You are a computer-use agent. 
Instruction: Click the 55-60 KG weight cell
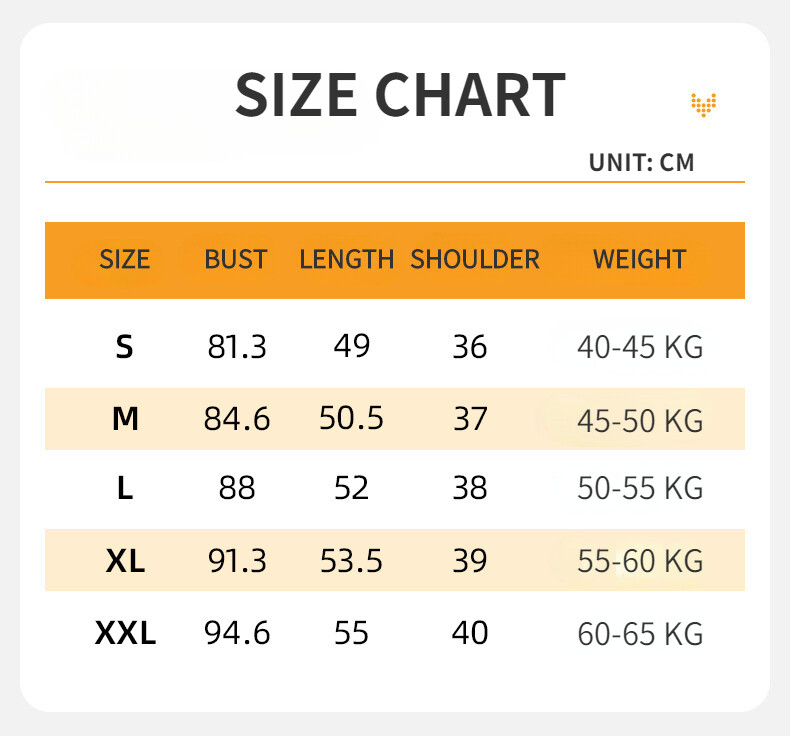tap(640, 561)
